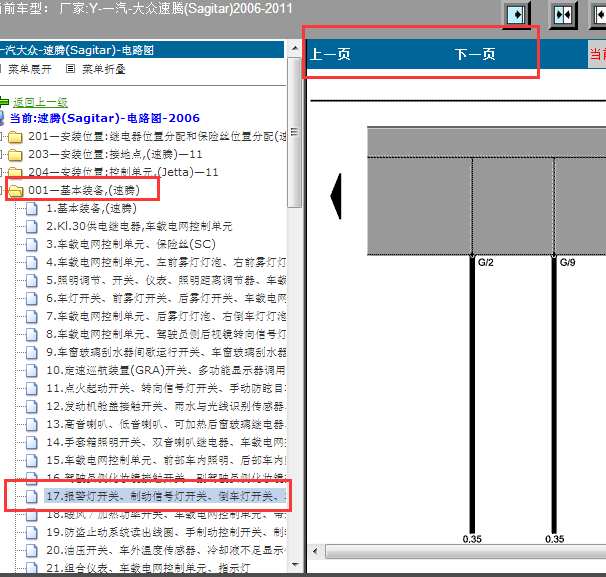Click the document icon beside item 9.车窗玻璃刮水器
The height and width of the screenshot is (577, 606).
pyautogui.click(x=32, y=352)
